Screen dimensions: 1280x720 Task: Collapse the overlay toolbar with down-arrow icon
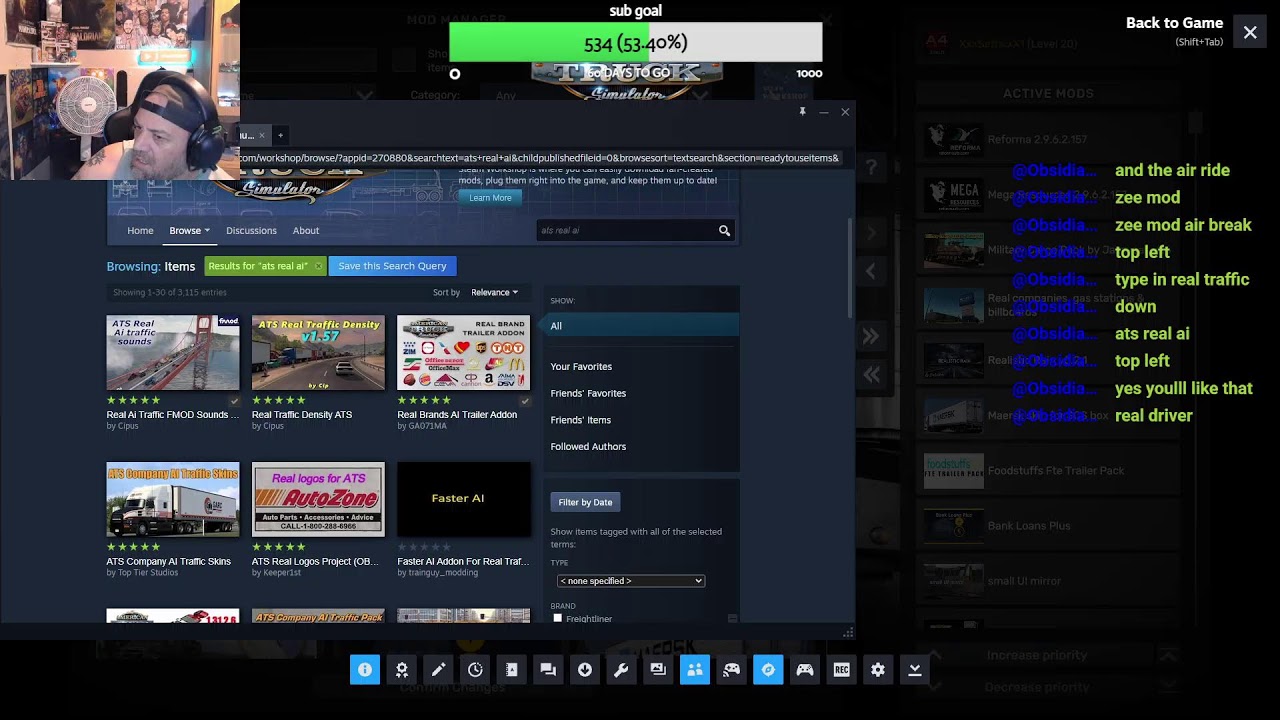click(x=914, y=670)
